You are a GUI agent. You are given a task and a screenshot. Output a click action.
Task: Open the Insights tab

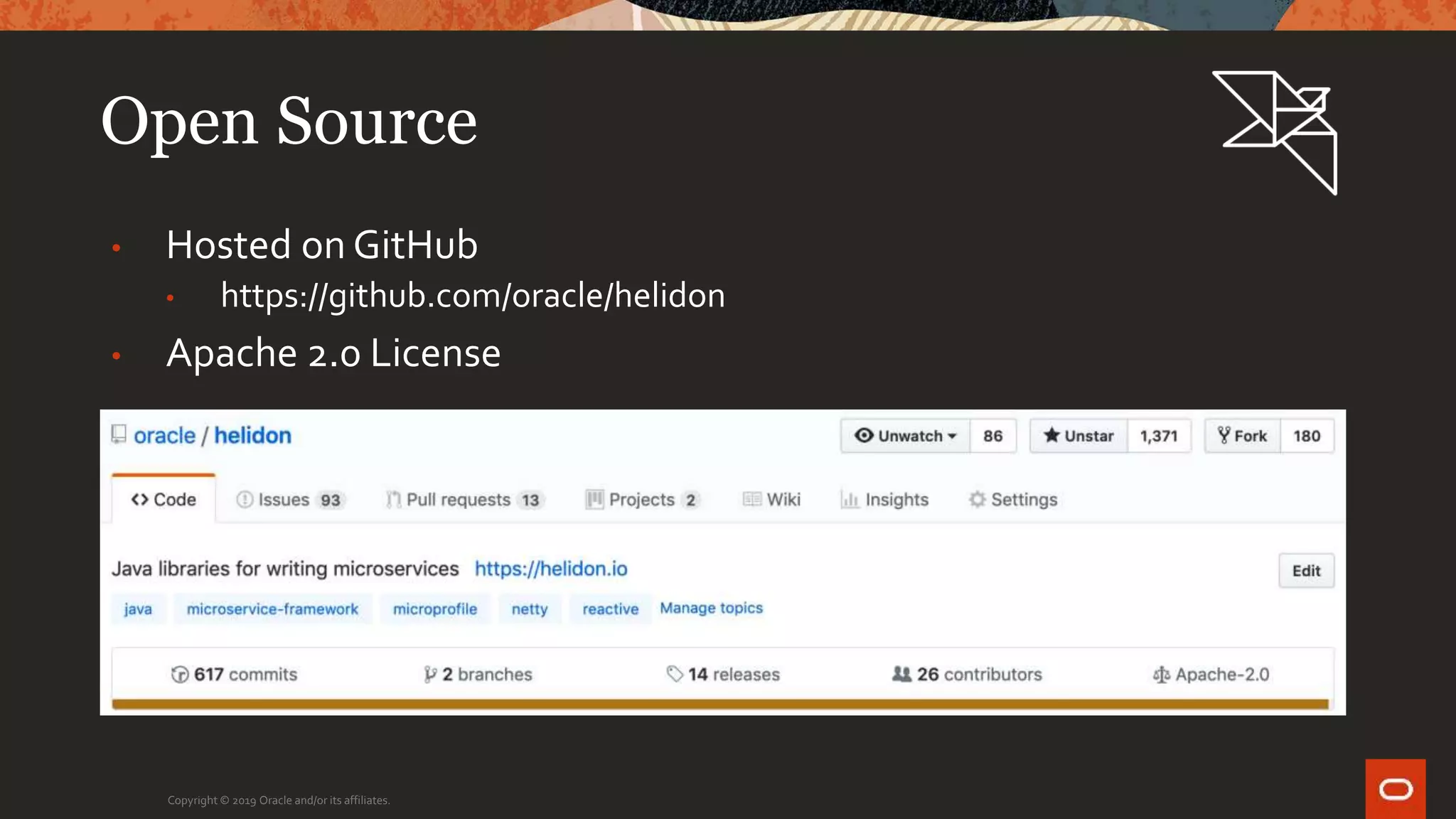point(884,500)
